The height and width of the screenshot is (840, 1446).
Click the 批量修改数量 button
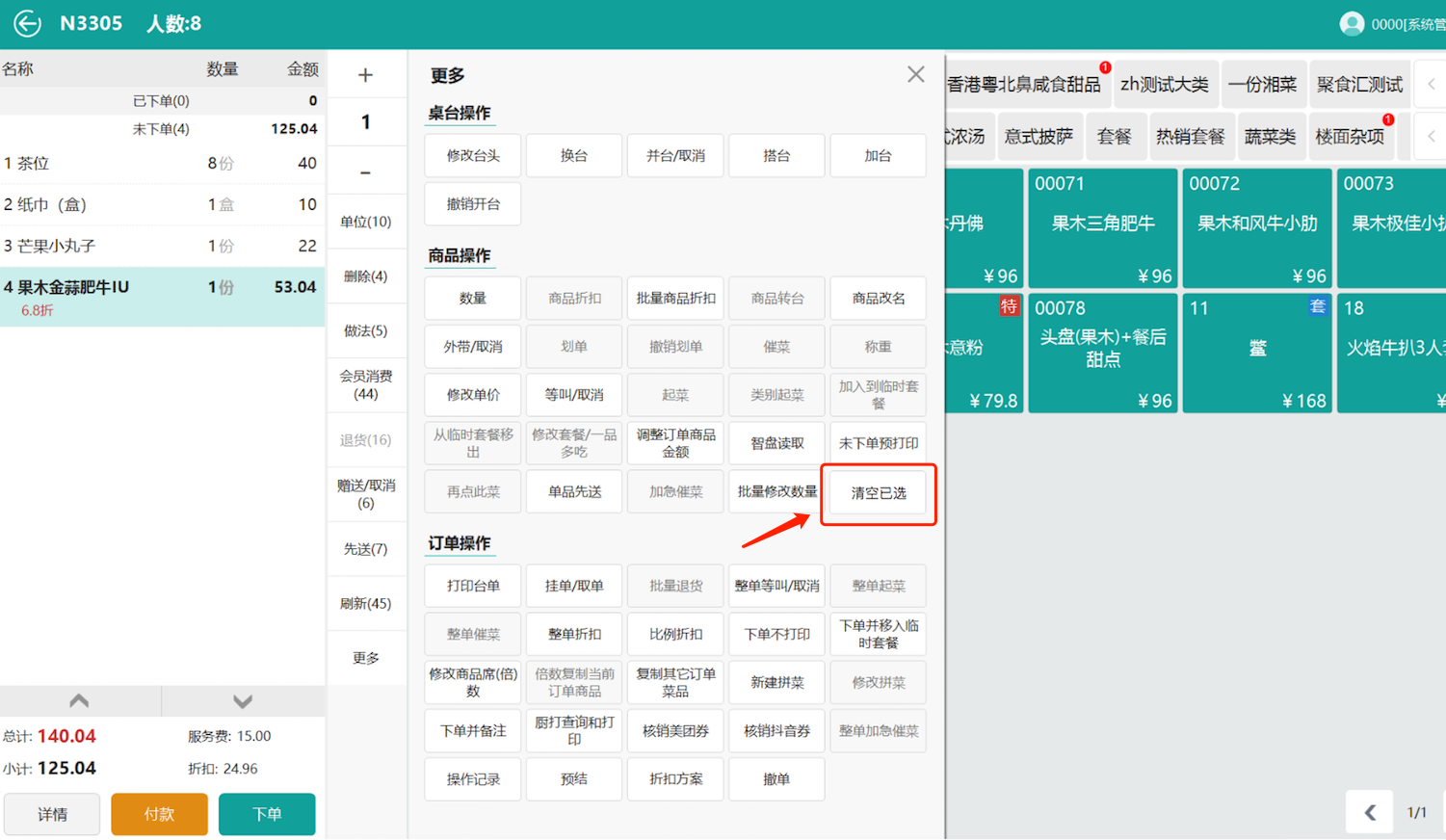click(776, 491)
